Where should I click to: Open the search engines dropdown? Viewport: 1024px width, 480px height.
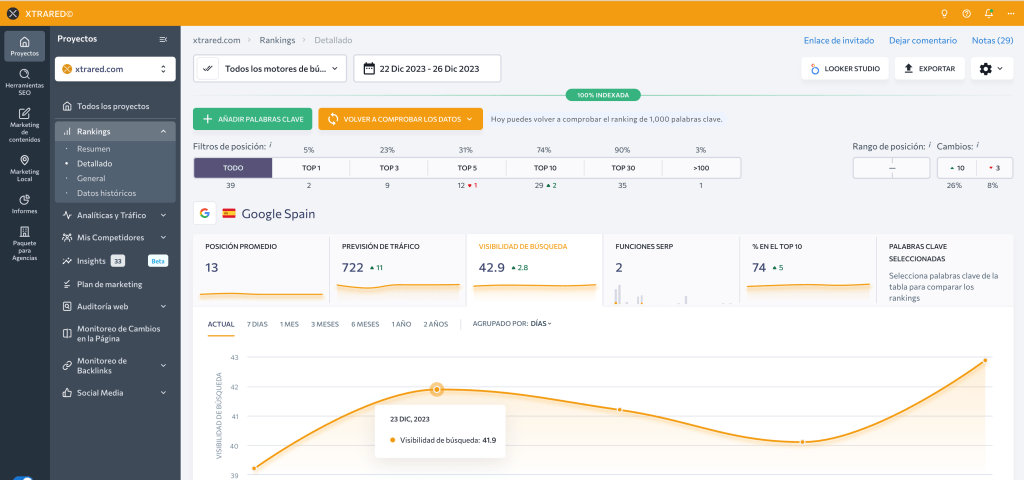[270, 68]
